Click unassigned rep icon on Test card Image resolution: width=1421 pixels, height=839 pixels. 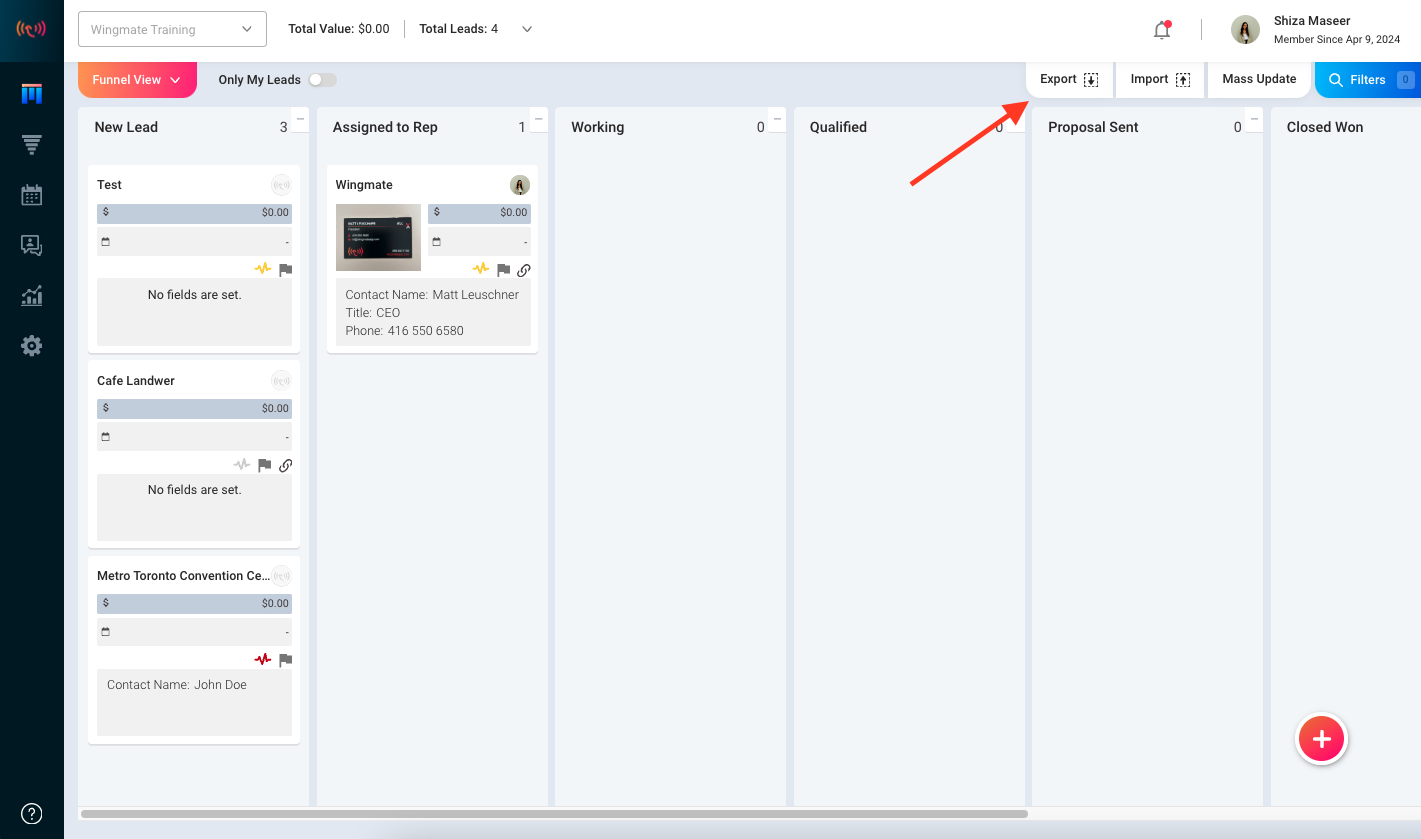click(281, 185)
